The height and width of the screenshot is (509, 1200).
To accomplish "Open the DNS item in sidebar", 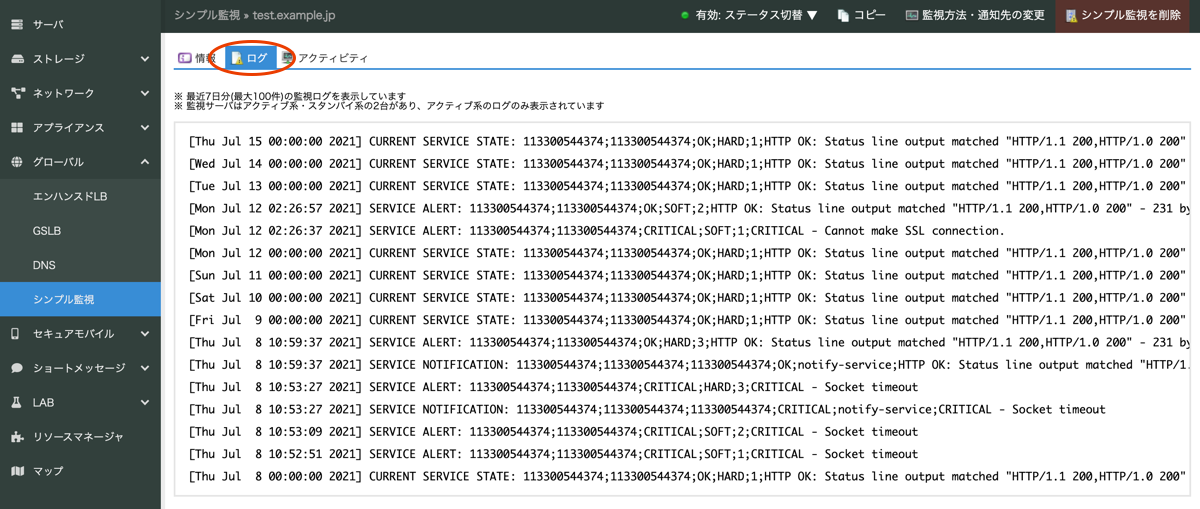I will [44, 265].
